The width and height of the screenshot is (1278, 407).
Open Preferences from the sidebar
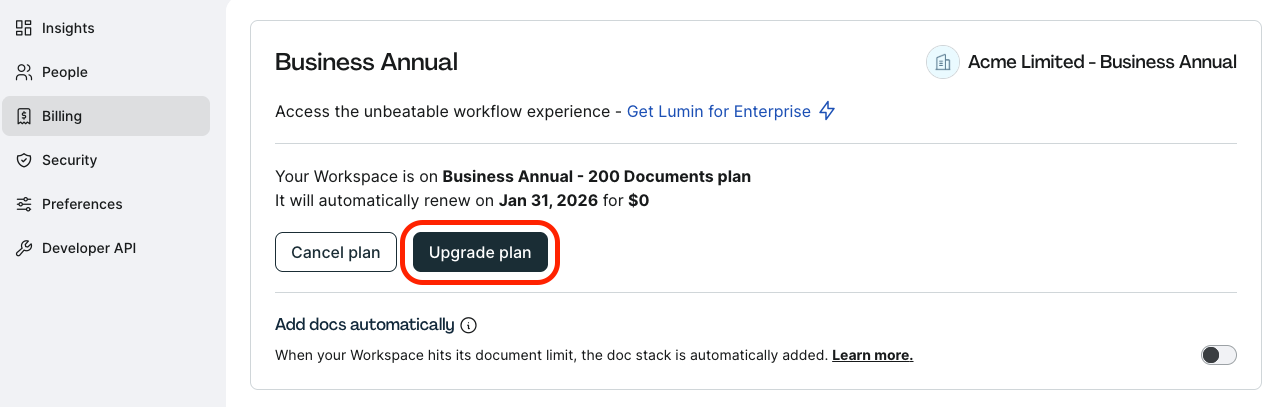click(106, 204)
